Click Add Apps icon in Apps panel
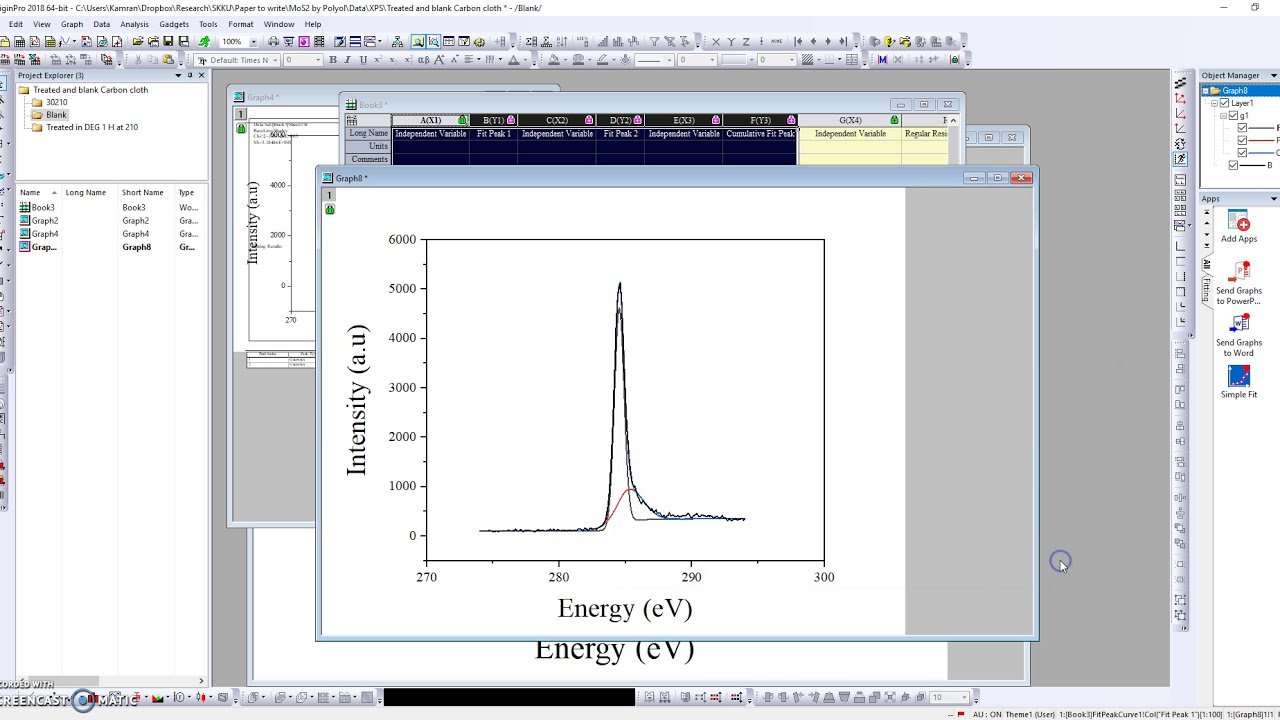The width and height of the screenshot is (1280, 720). coord(1238,222)
